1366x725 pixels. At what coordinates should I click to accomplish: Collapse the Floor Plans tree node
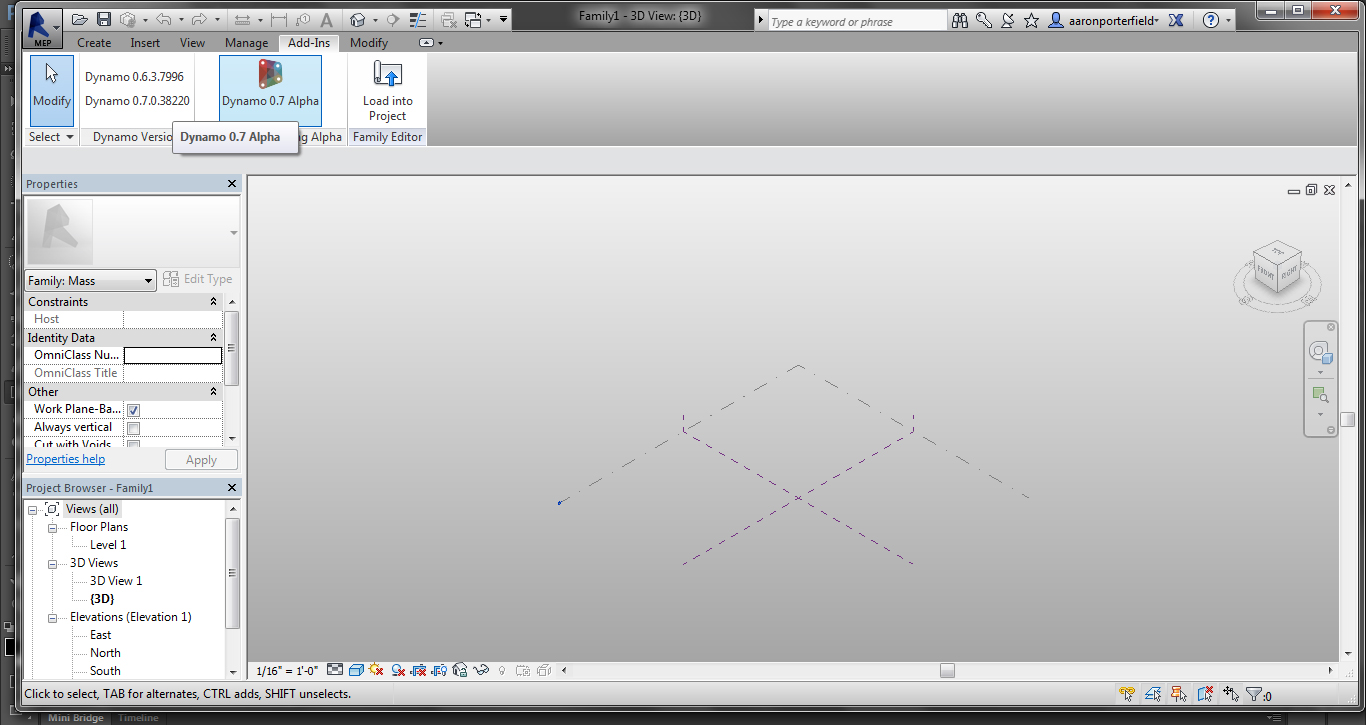click(x=51, y=528)
